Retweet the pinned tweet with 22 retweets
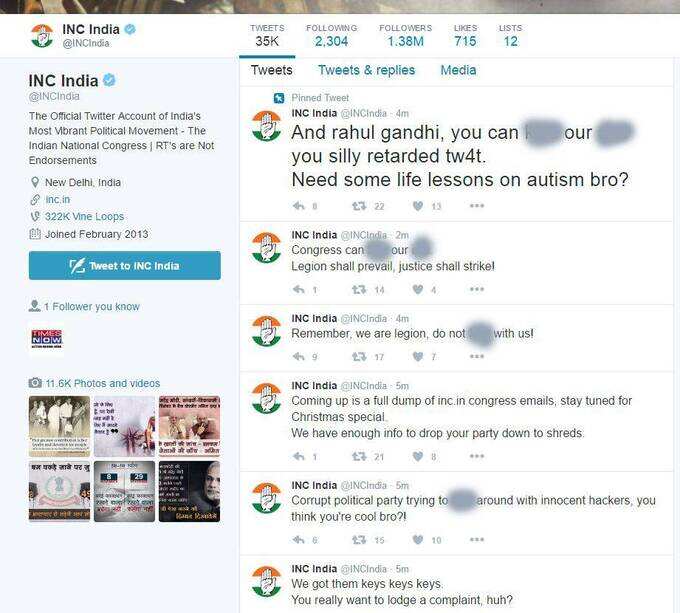680x613 pixels. point(359,206)
